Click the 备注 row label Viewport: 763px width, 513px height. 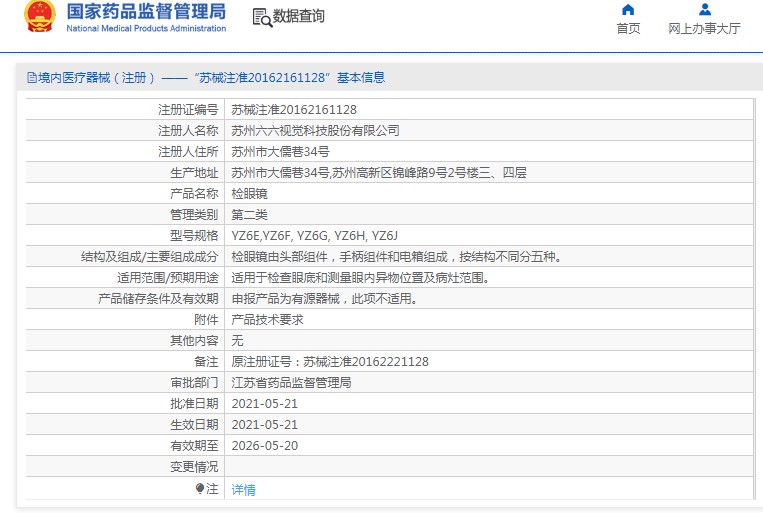(x=206, y=361)
